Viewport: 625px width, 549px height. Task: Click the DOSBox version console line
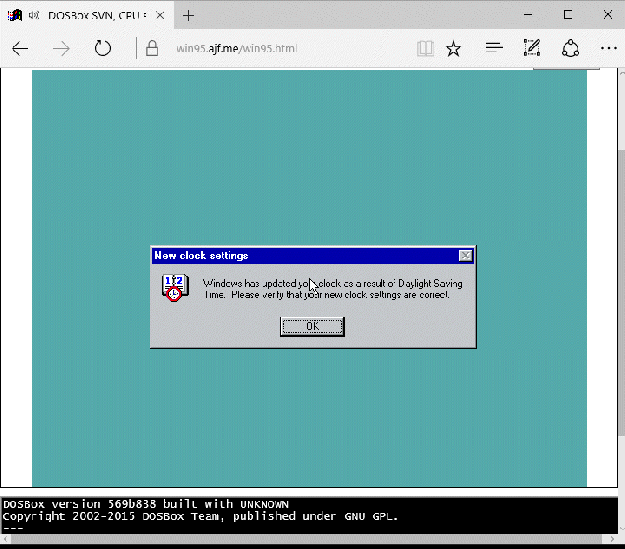point(145,504)
